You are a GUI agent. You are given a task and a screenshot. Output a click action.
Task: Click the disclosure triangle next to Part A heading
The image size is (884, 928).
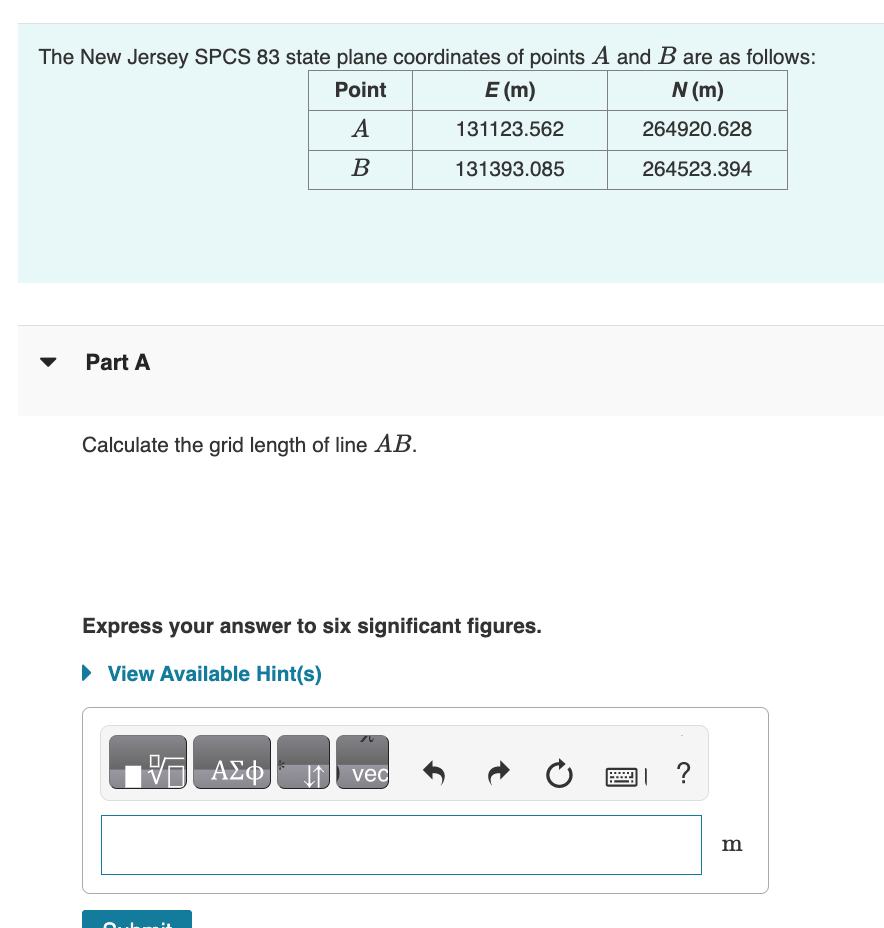pos(47,362)
